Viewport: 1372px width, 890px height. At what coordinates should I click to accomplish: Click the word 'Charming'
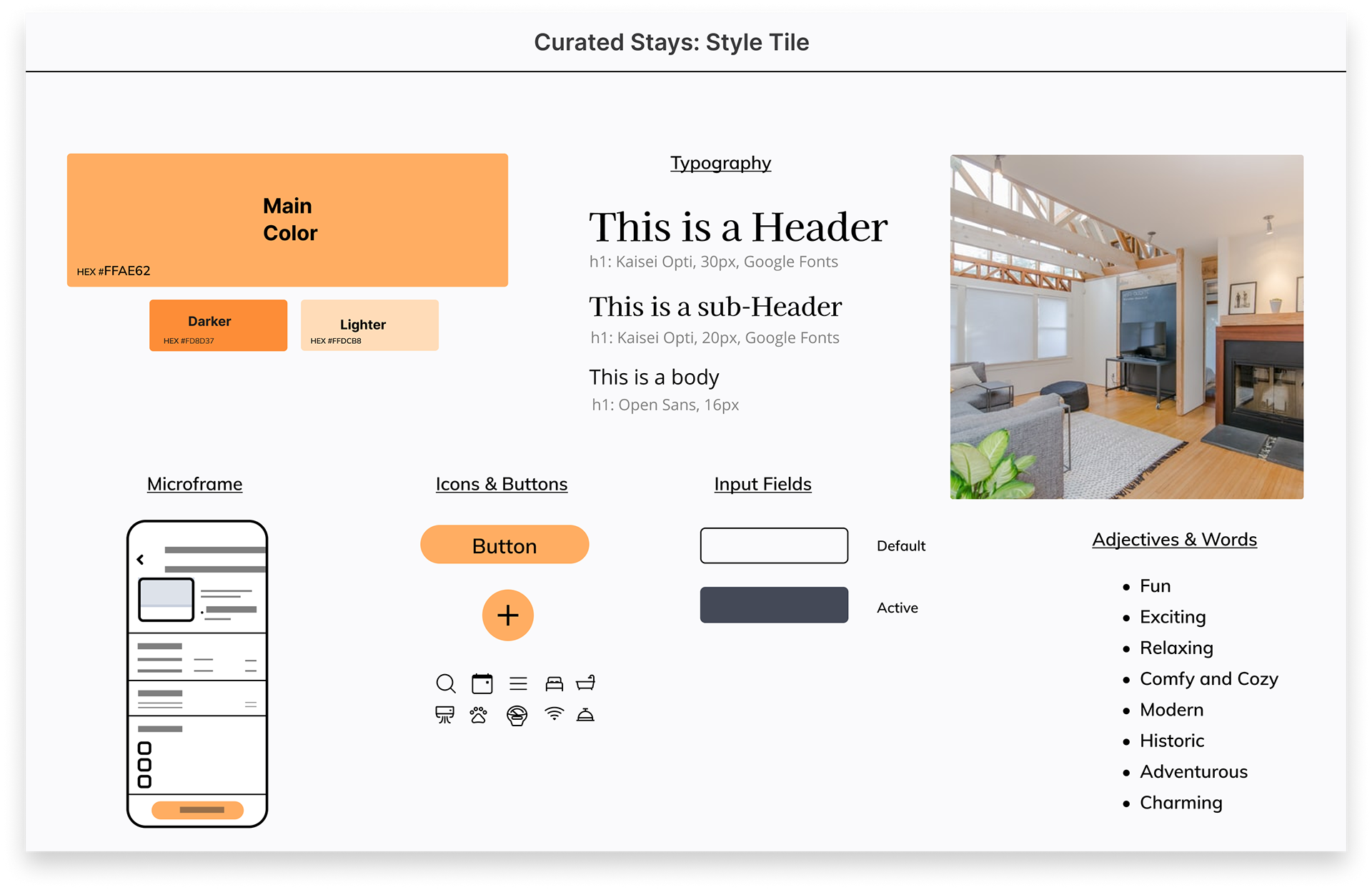(x=1181, y=803)
